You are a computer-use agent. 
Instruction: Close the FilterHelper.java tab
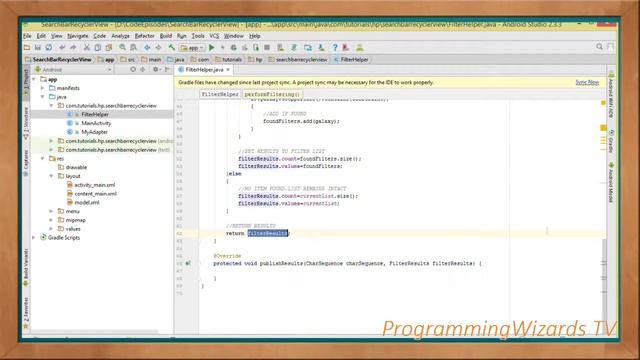pyautogui.click(x=228, y=70)
